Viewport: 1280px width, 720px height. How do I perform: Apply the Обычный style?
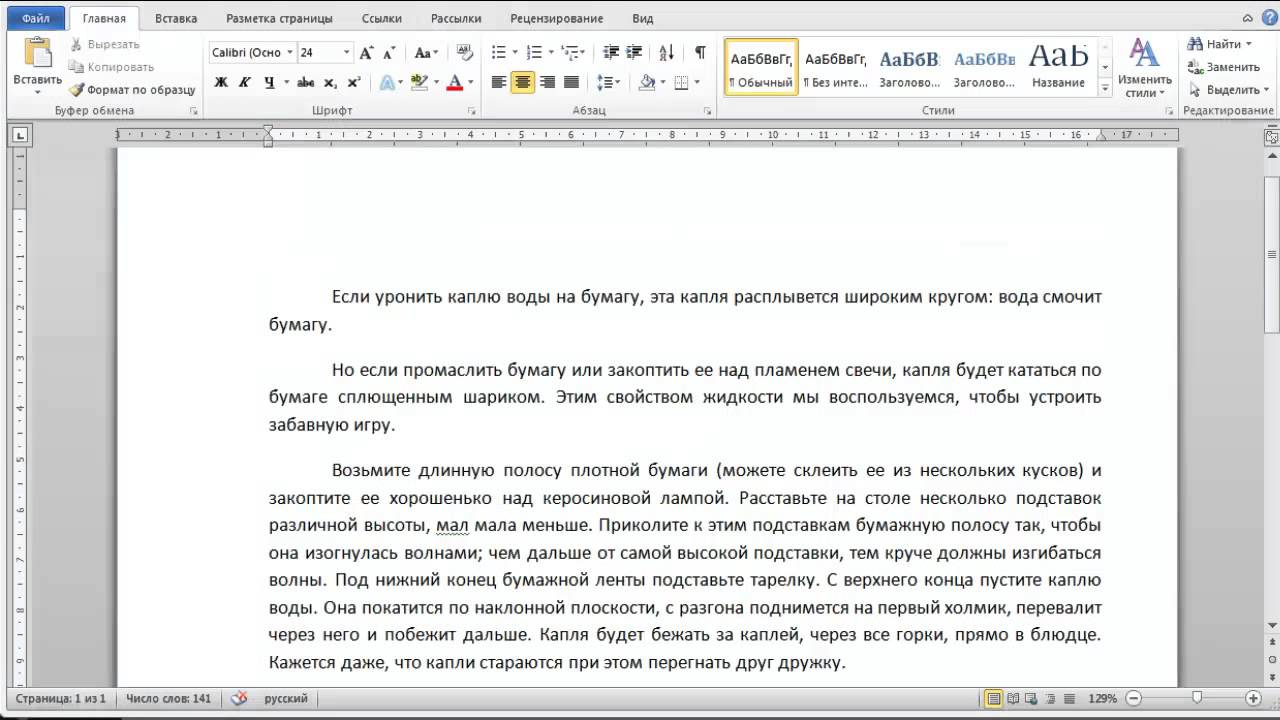[761, 67]
